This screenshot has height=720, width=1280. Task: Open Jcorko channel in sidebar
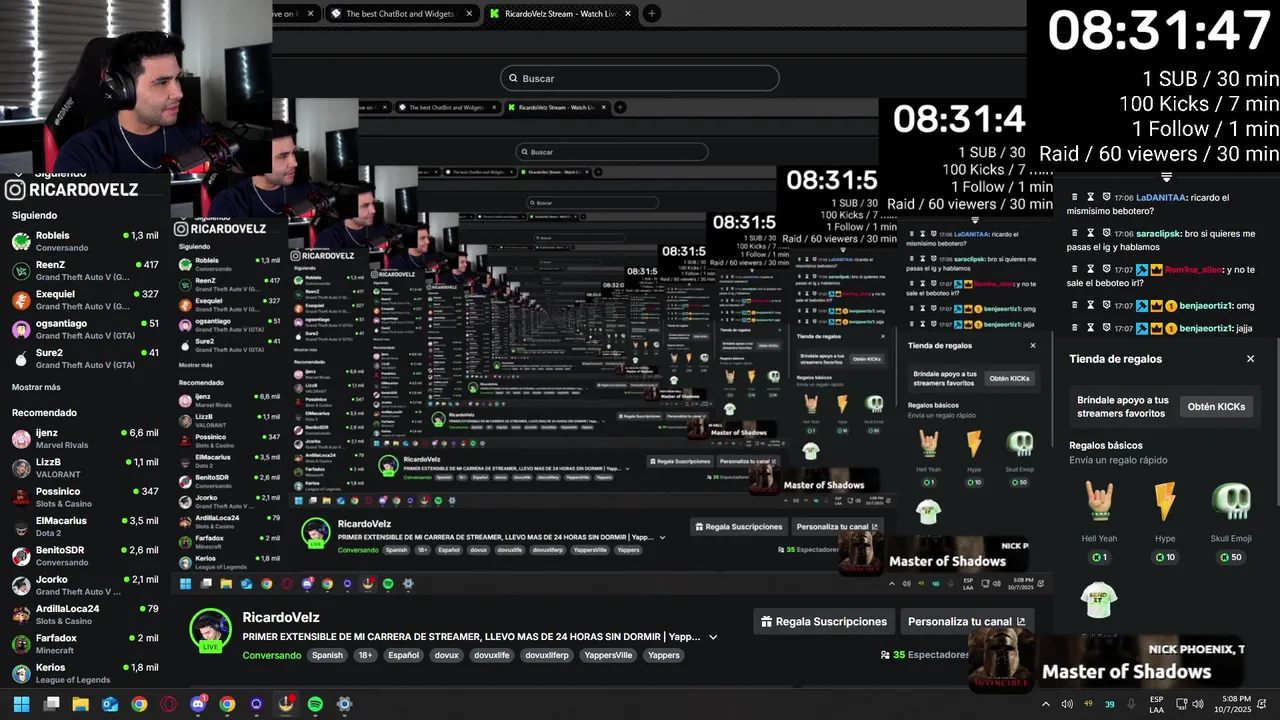(85, 585)
